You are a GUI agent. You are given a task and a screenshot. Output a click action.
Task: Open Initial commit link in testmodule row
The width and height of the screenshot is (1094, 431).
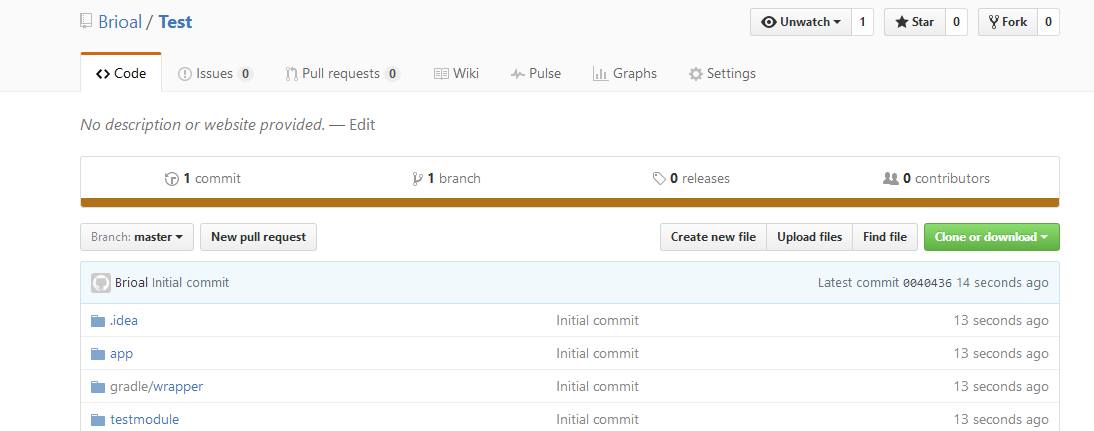(x=597, y=420)
